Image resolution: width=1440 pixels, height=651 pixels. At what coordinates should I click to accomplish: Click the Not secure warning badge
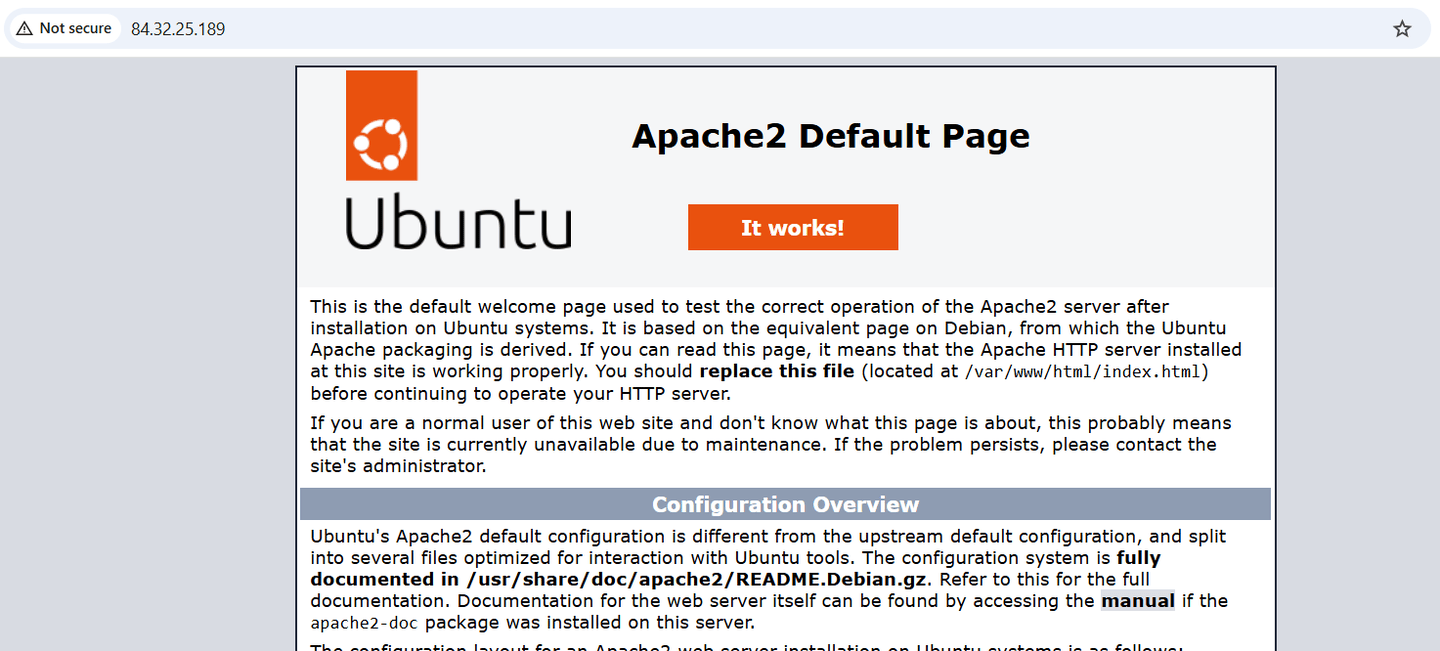pos(64,29)
